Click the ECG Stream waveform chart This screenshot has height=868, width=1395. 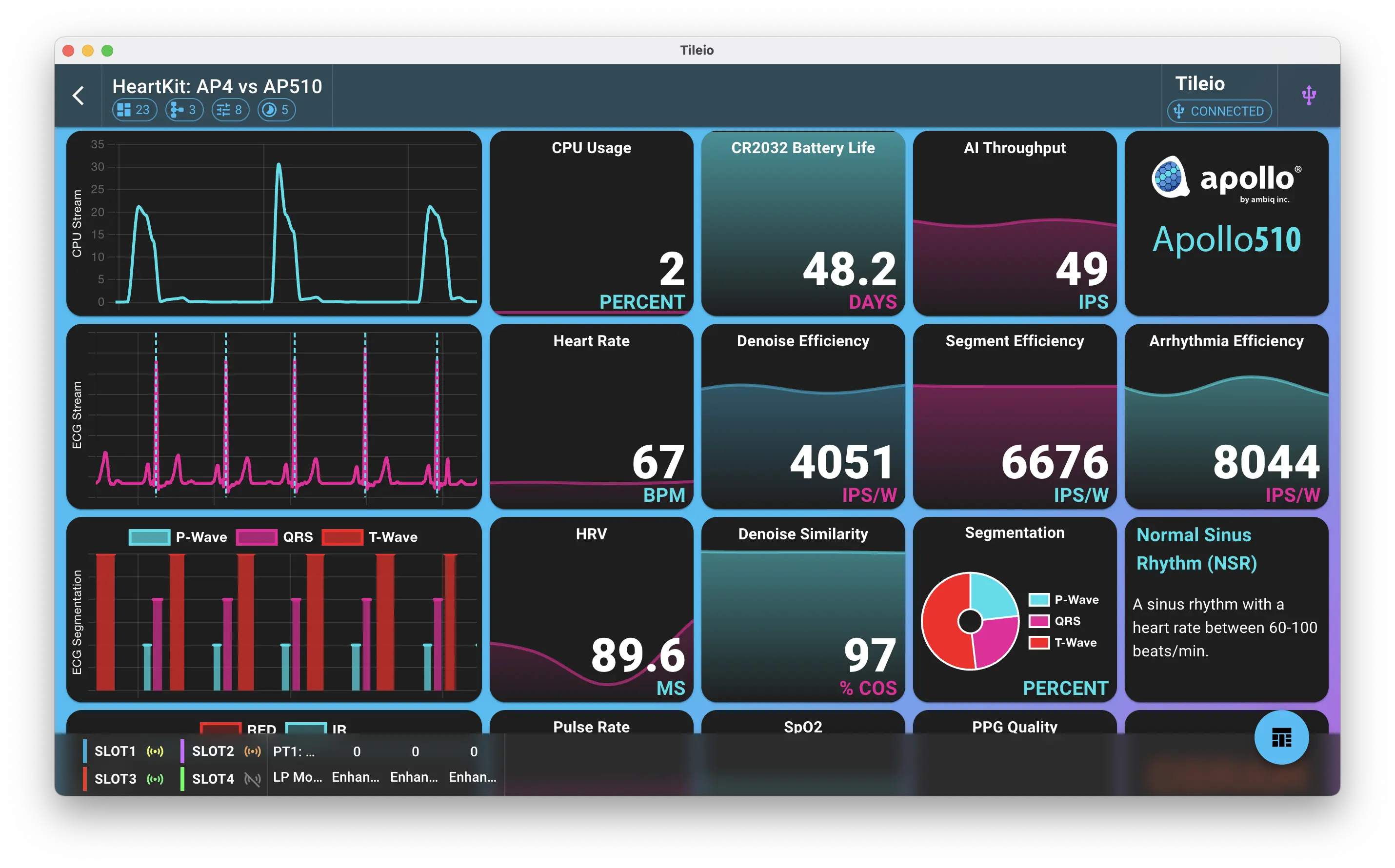(x=274, y=416)
